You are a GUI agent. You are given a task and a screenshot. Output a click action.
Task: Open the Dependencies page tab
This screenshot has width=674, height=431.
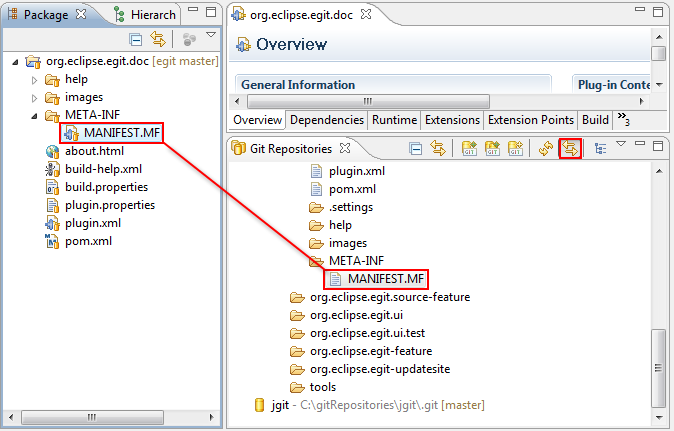click(x=327, y=120)
